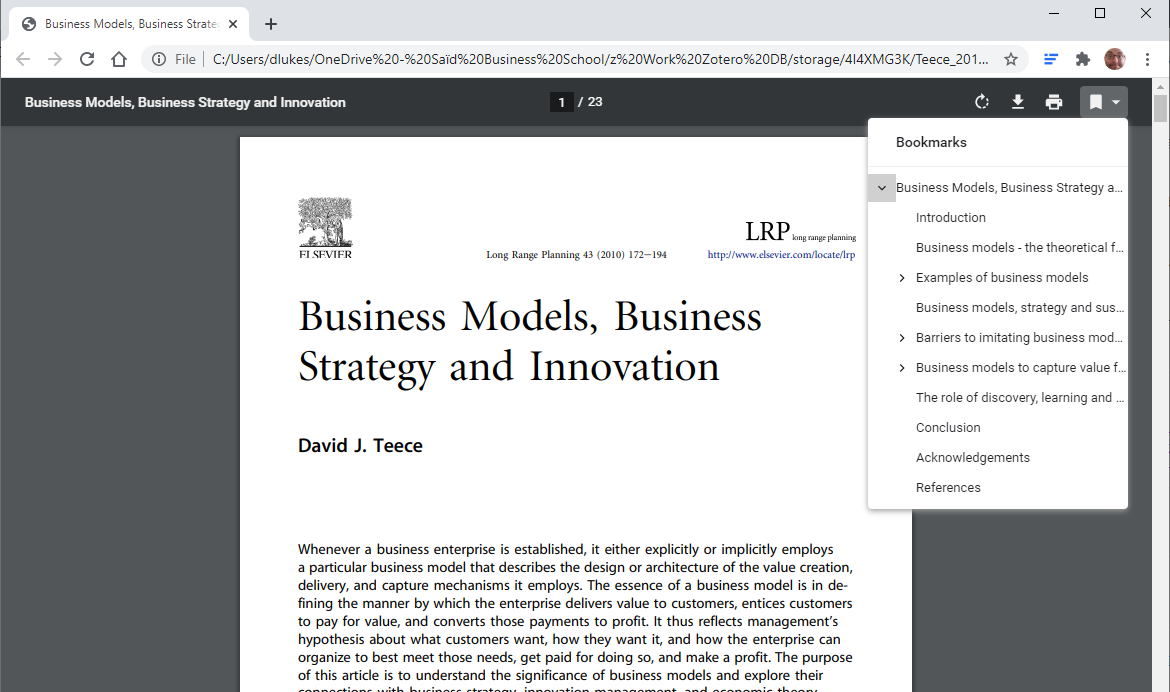
Task: Click the scrollbar up arrow
Action: coord(1160,87)
